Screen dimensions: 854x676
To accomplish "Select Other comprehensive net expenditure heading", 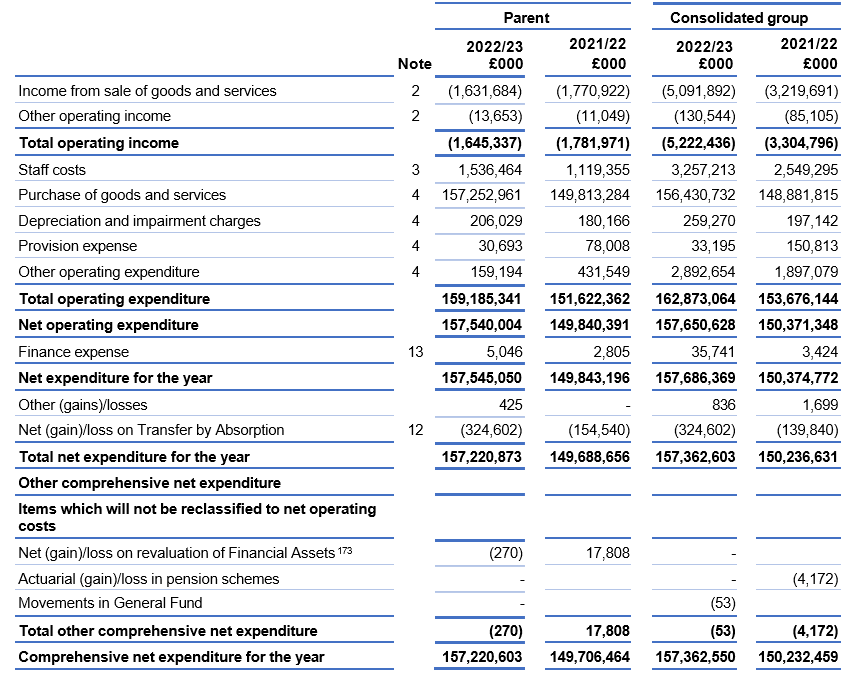I will (x=150, y=483).
